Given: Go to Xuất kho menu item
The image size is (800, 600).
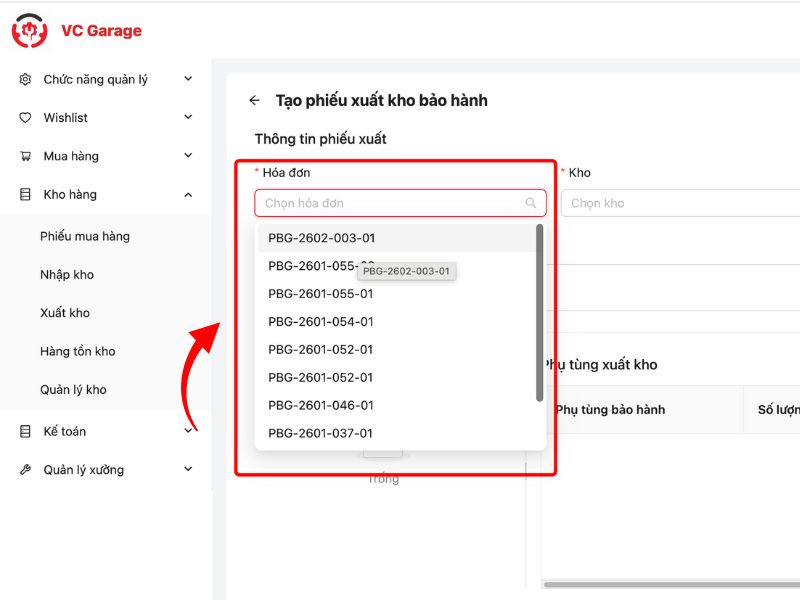Looking at the screenshot, I should [65, 313].
